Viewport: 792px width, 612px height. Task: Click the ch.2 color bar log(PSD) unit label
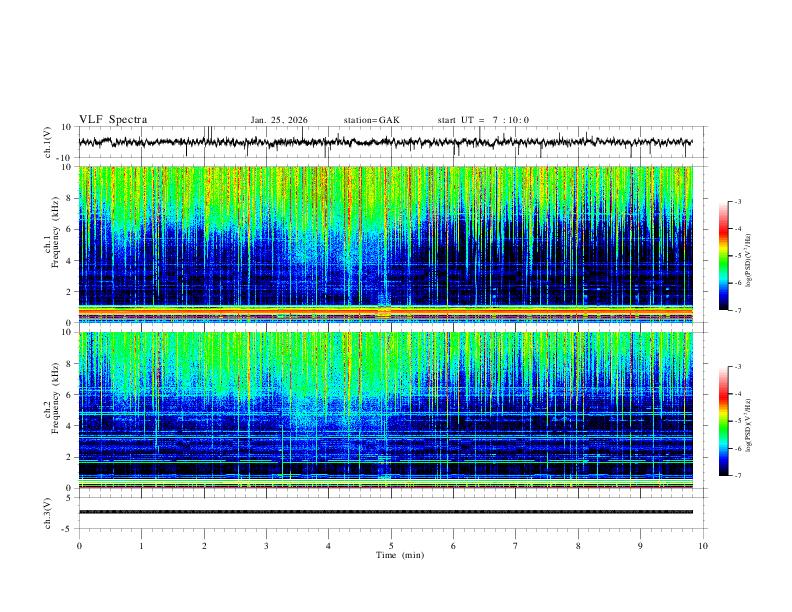tap(748, 426)
